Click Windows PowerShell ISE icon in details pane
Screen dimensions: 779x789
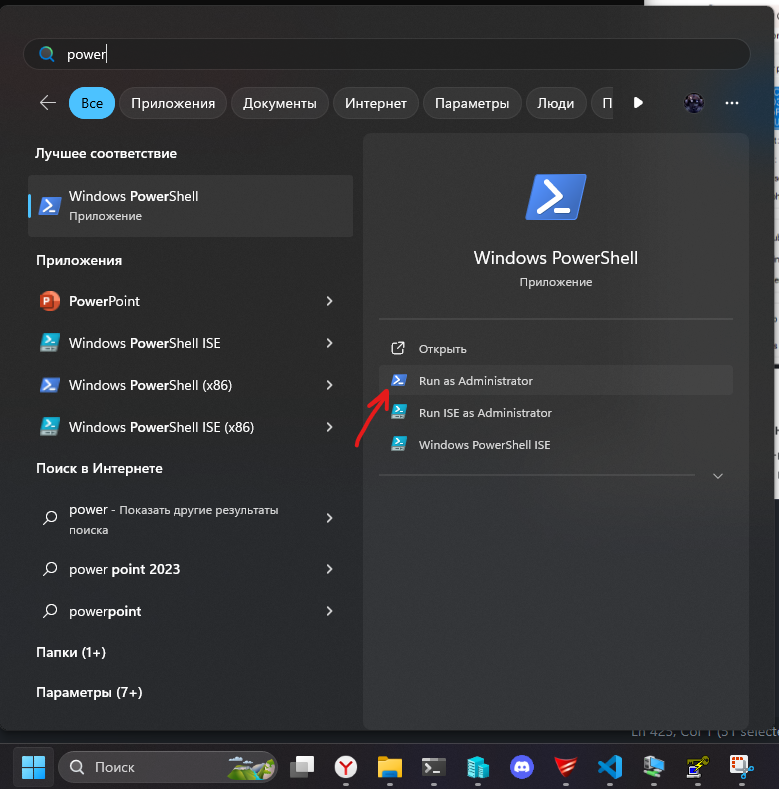pos(399,444)
